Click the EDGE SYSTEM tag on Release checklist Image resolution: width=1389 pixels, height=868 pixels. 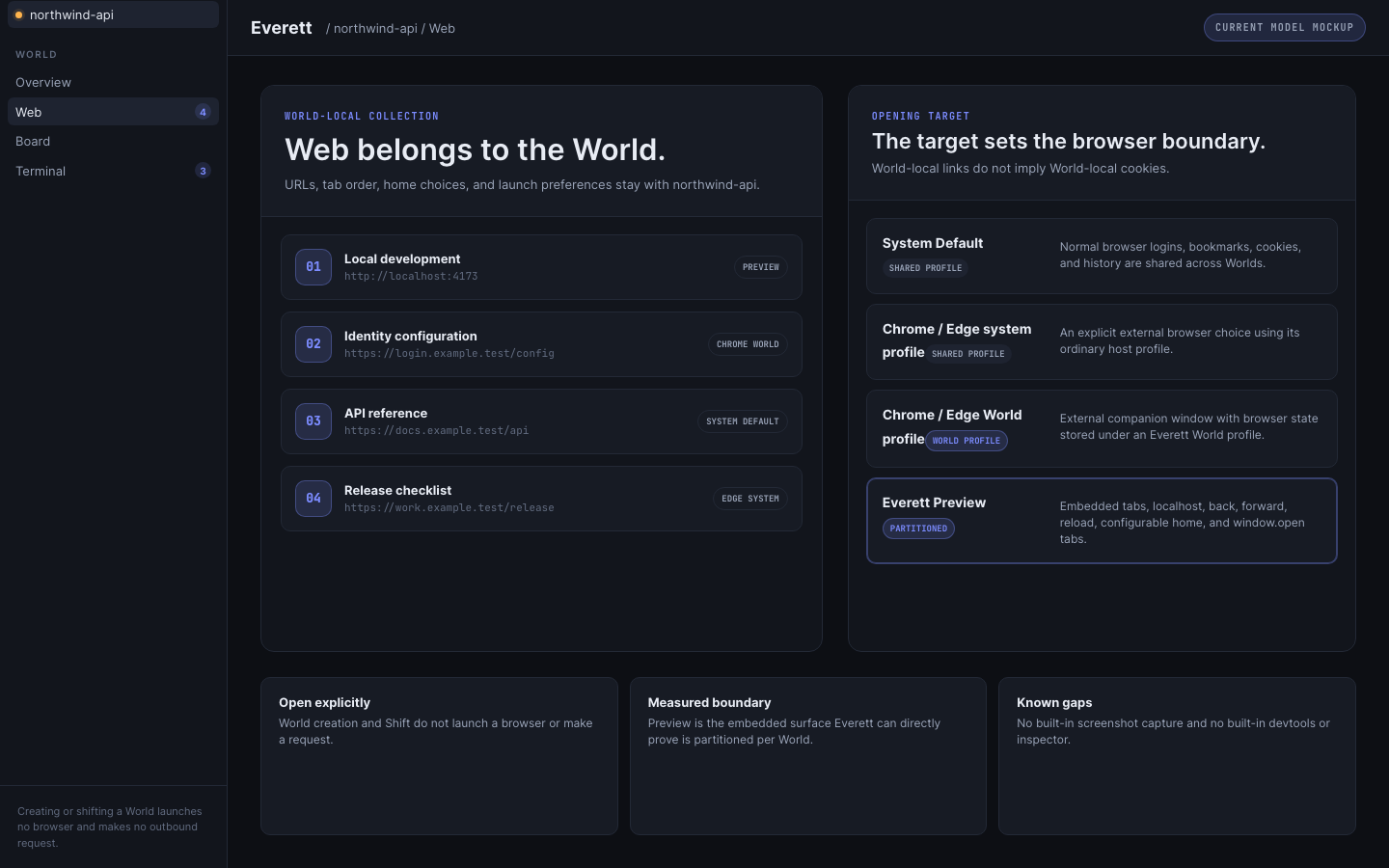coord(750,499)
